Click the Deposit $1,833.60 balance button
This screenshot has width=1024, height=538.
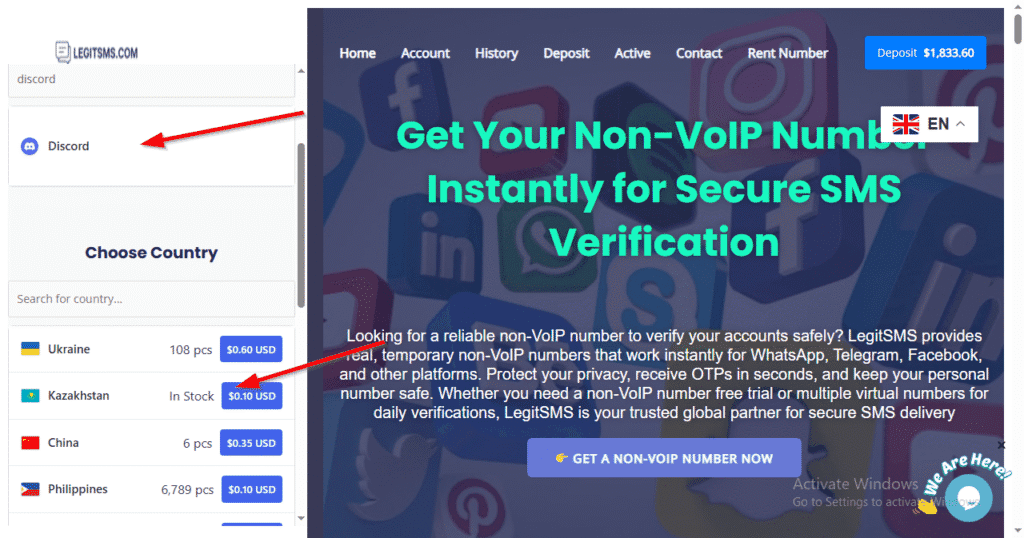(925, 53)
